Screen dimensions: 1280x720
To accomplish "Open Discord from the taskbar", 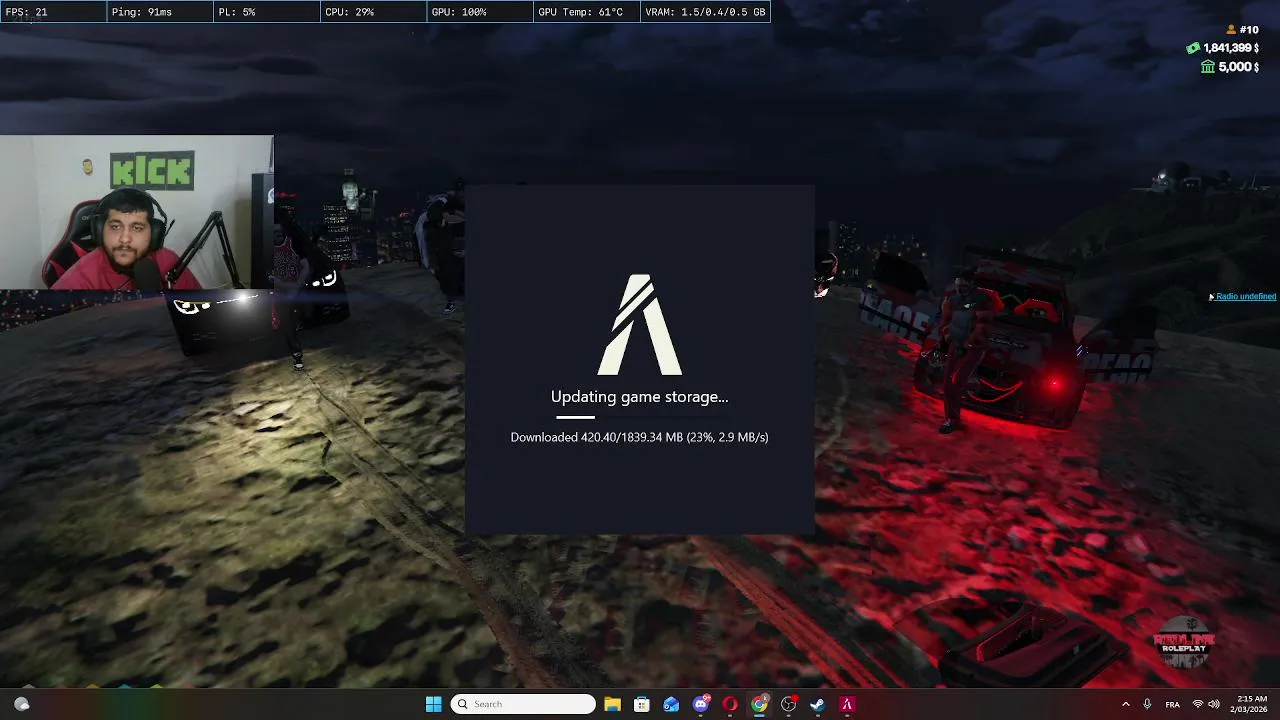I will [x=701, y=704].
